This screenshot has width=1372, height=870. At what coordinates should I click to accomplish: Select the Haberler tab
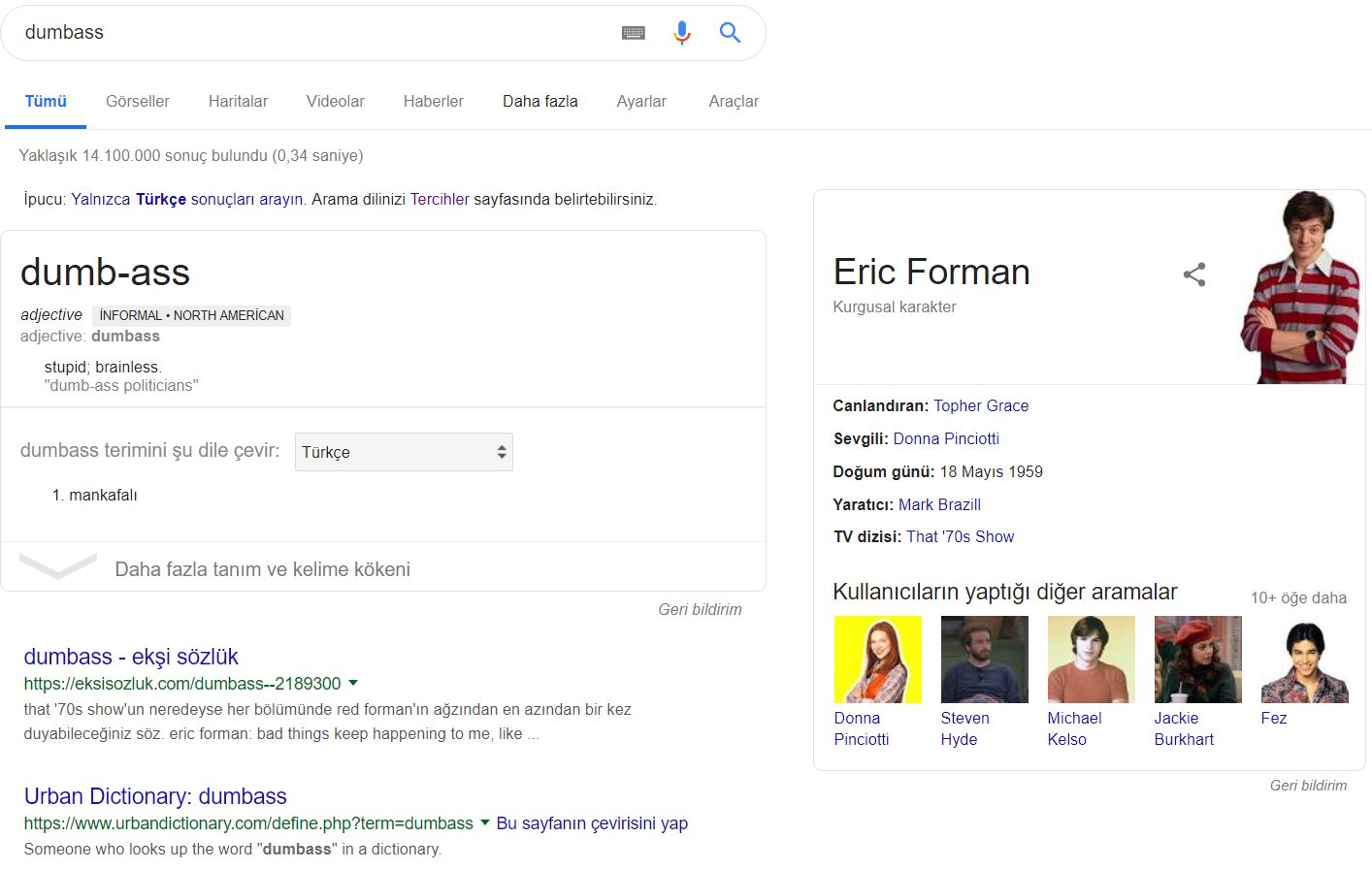coord(433,101)
